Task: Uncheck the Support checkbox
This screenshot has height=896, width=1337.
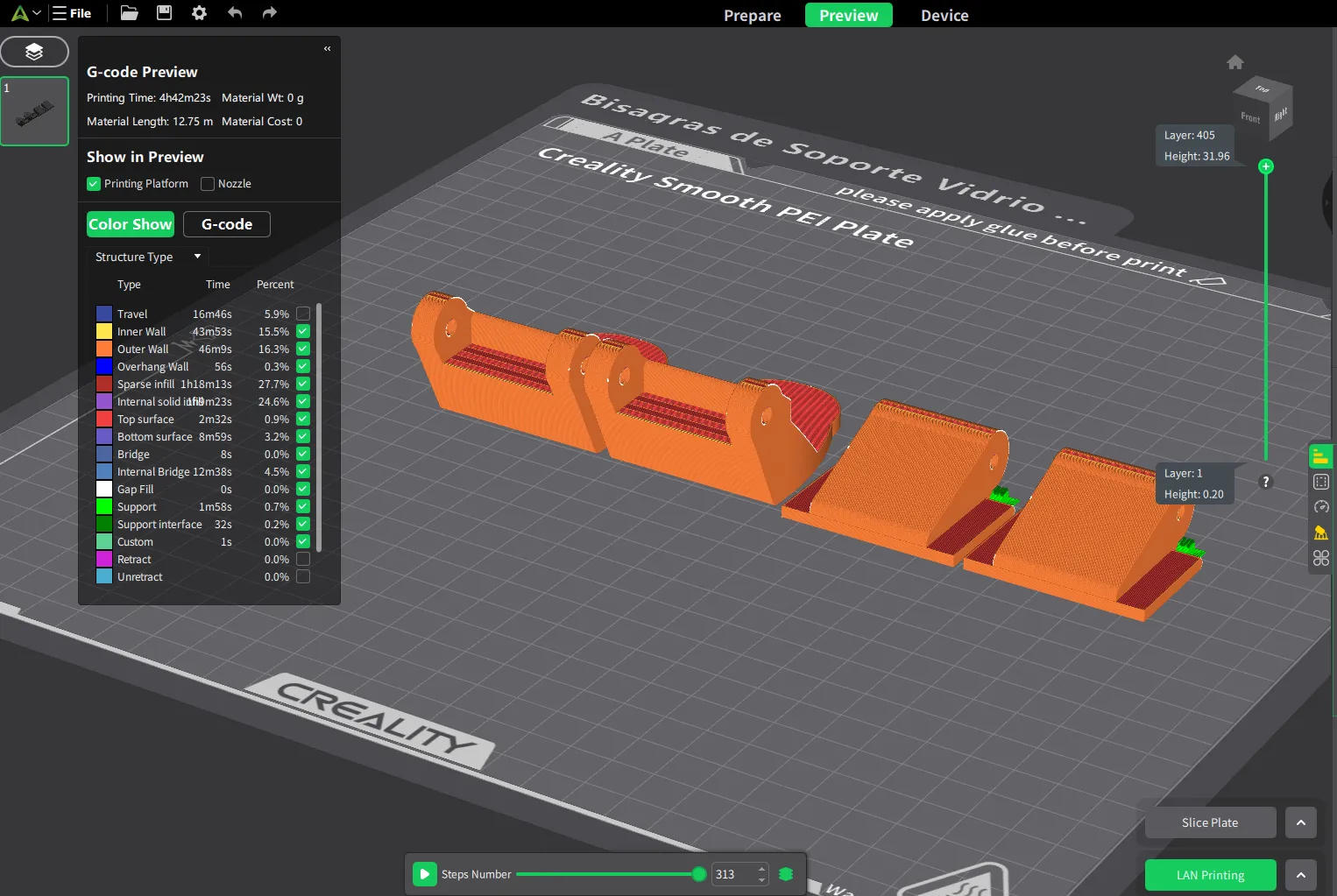Action: [303, 506]
